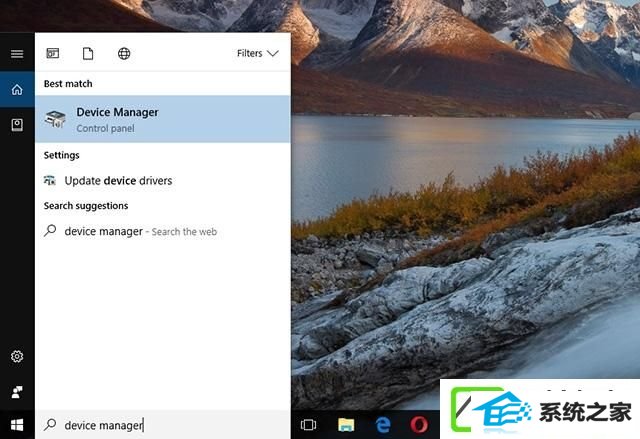Launch Opera browser from taskbar
Image resolution: width=640 pixels, height=439 pixels.
pos(419,425)
